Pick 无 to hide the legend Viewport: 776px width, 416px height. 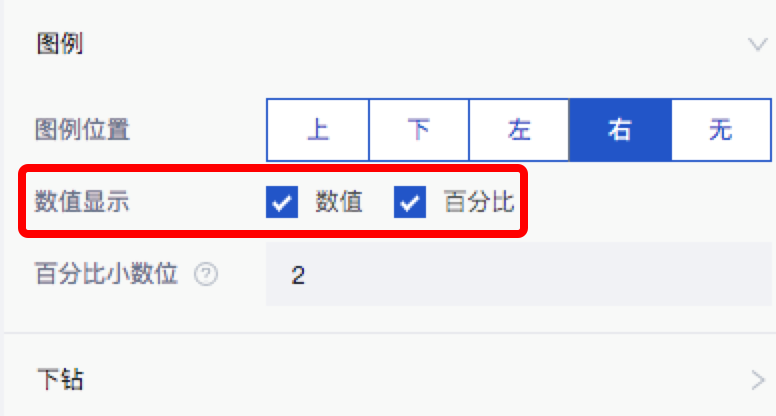click(x=721, y=130)
